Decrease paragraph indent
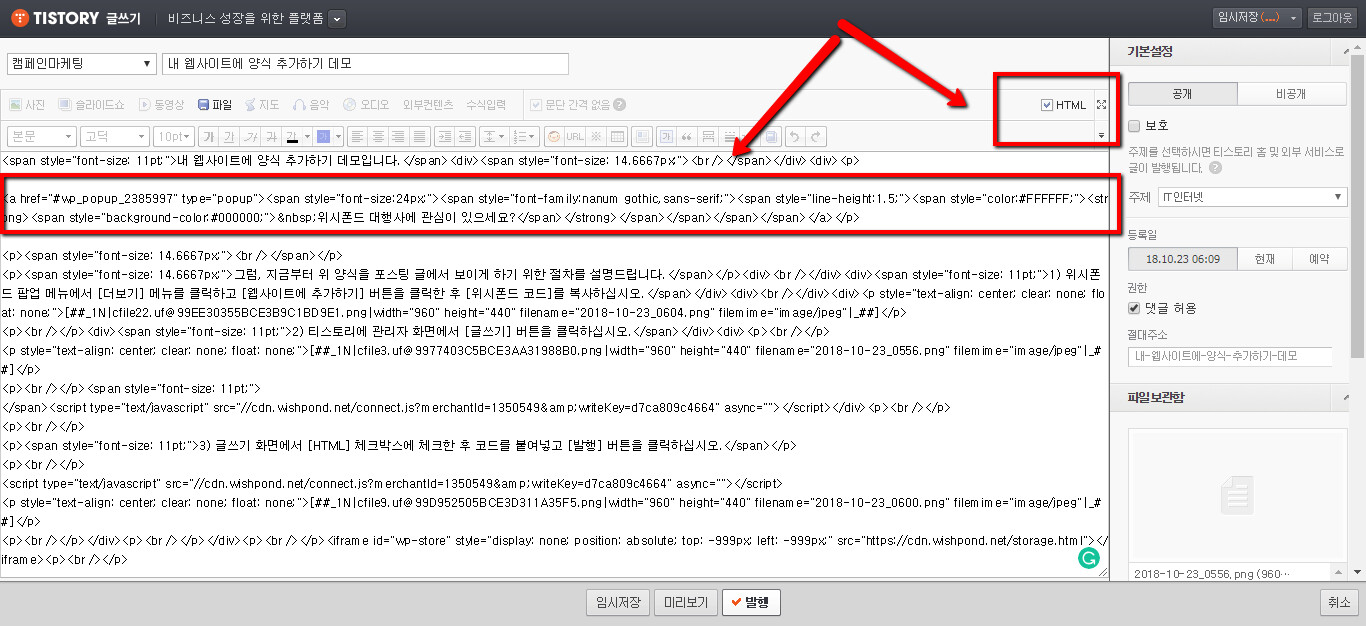 click(466, 136)
